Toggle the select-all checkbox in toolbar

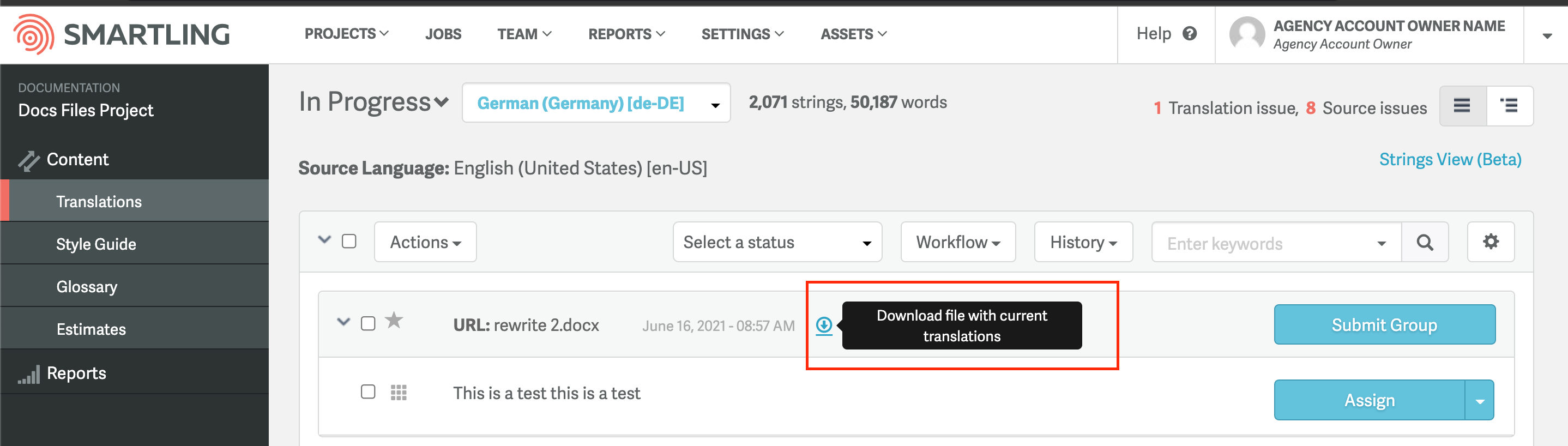[x=349, y=242]
